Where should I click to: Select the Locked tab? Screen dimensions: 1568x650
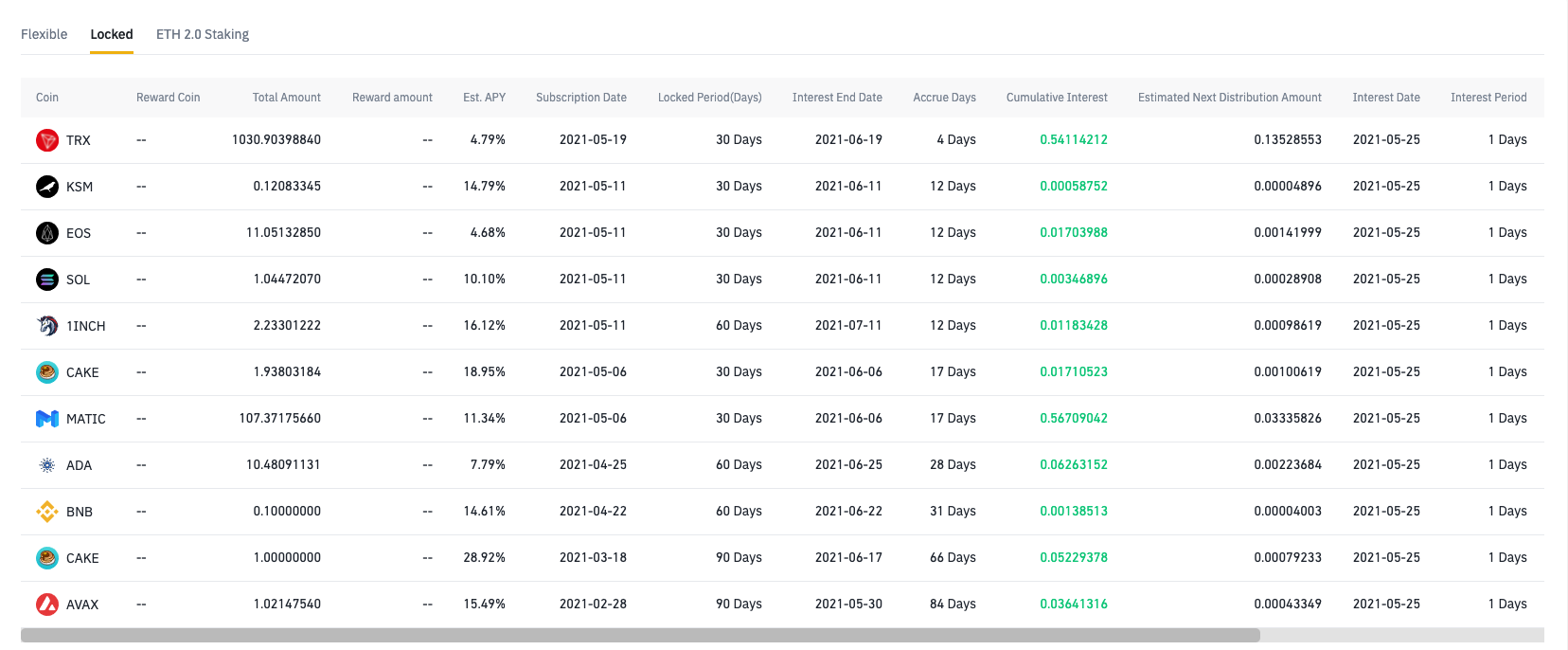pyautogui.click(x=112, y=34)
